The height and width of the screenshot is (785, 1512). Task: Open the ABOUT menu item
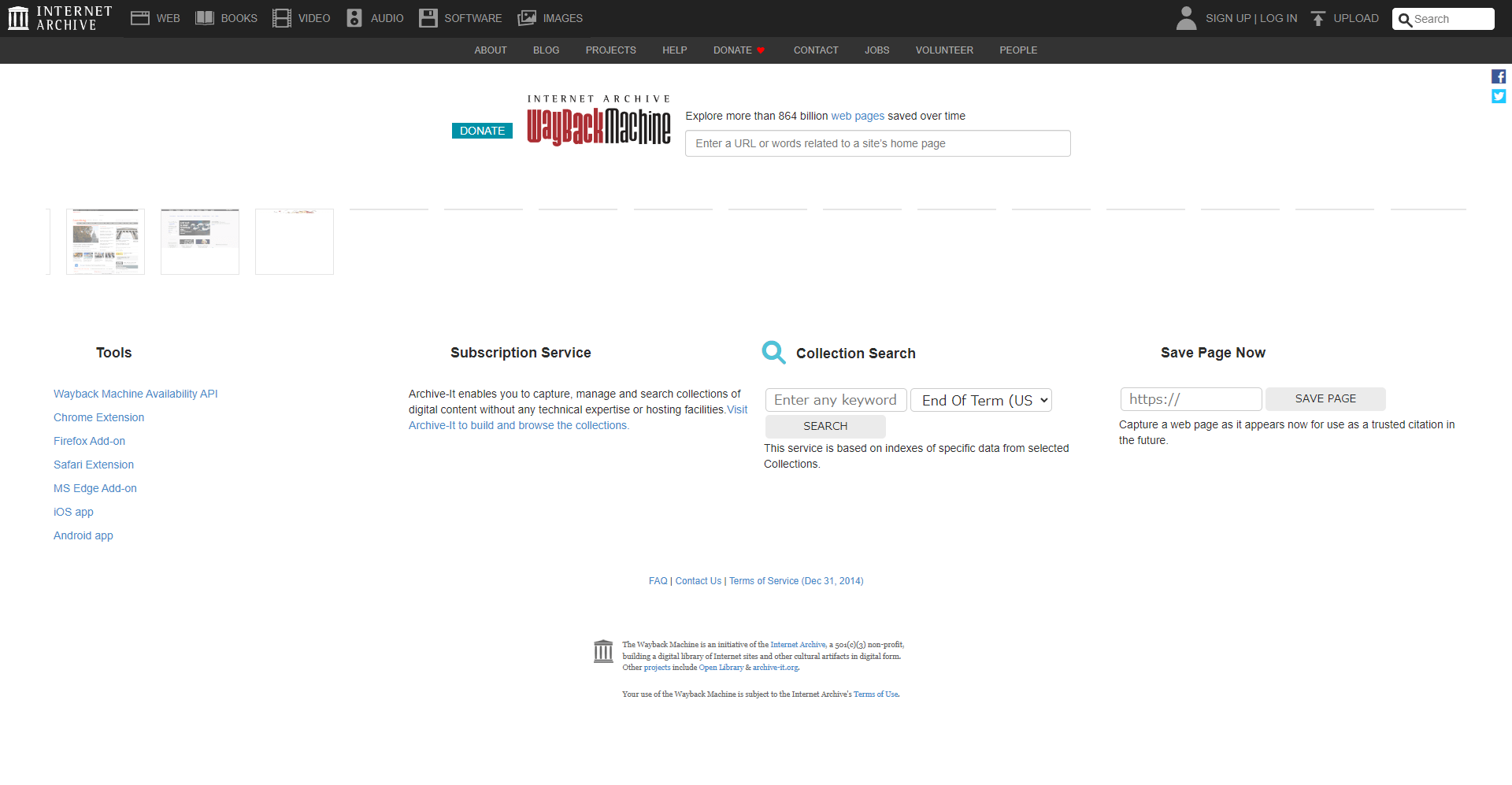coord(491,50)
